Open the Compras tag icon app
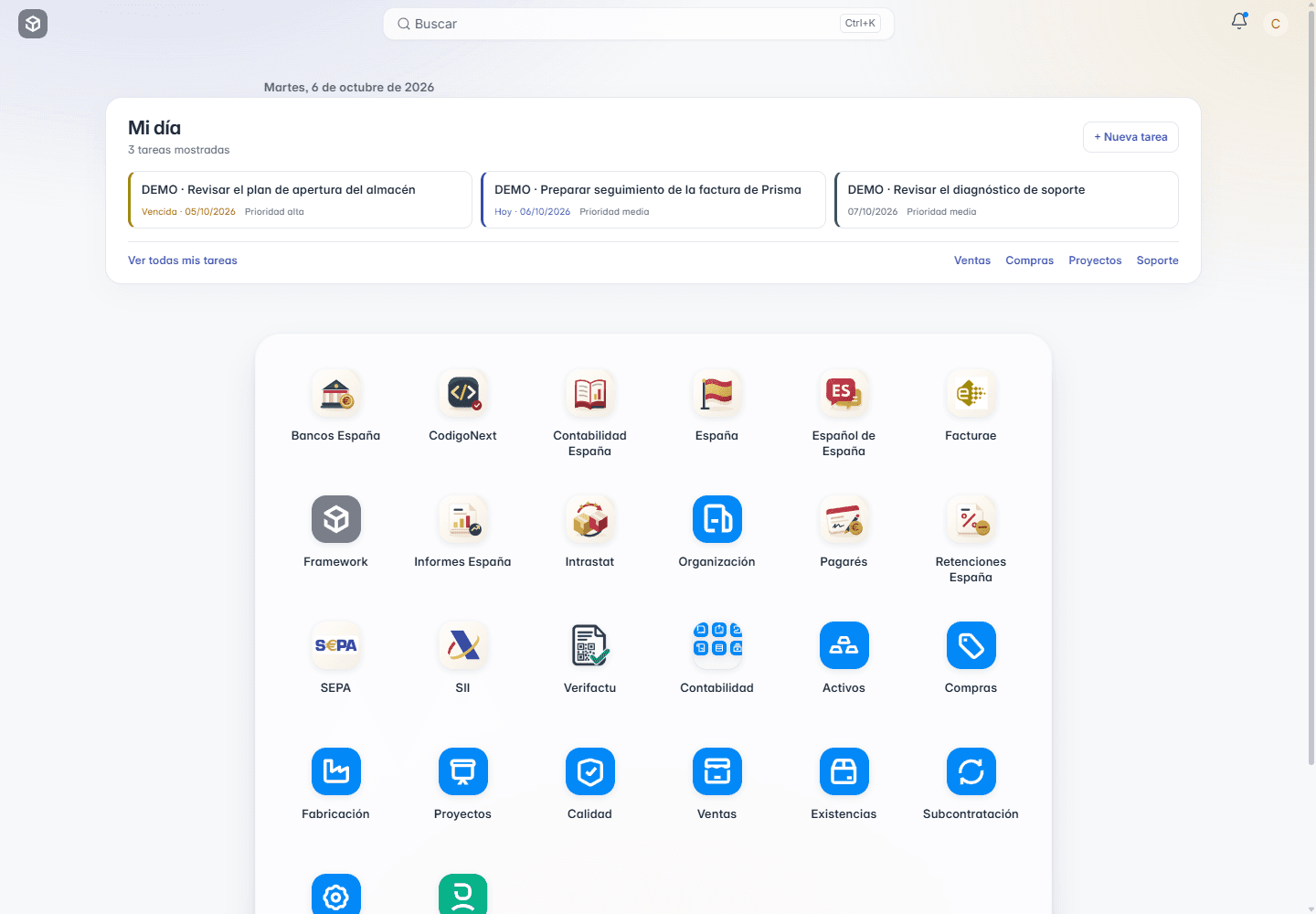1316x914 pixels. [x=971, y=646]
